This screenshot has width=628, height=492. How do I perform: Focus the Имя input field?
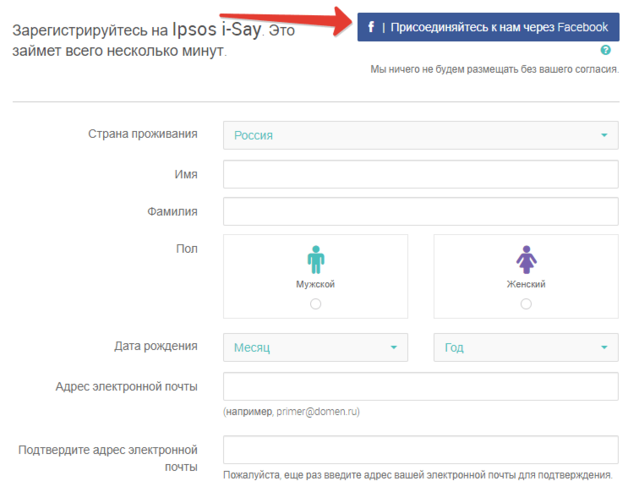(421, 174)
